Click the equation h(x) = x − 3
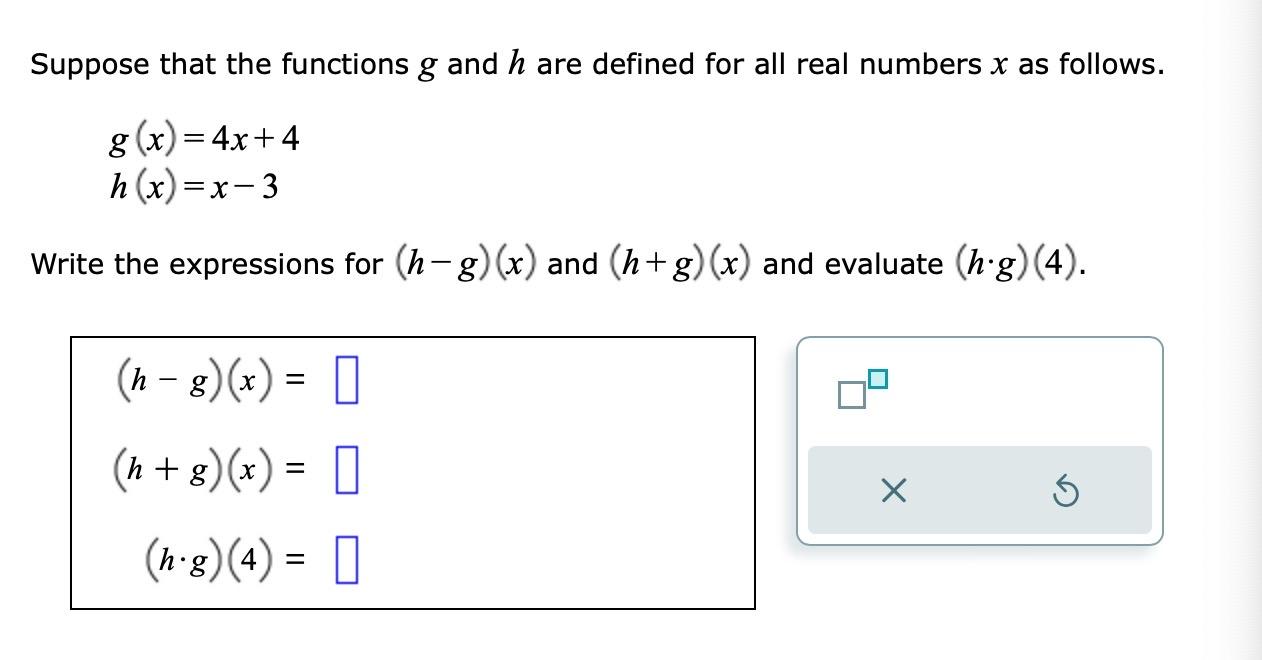Image resolution: width=1262 pixels, height=660 pixels. (x=192, y=186)
